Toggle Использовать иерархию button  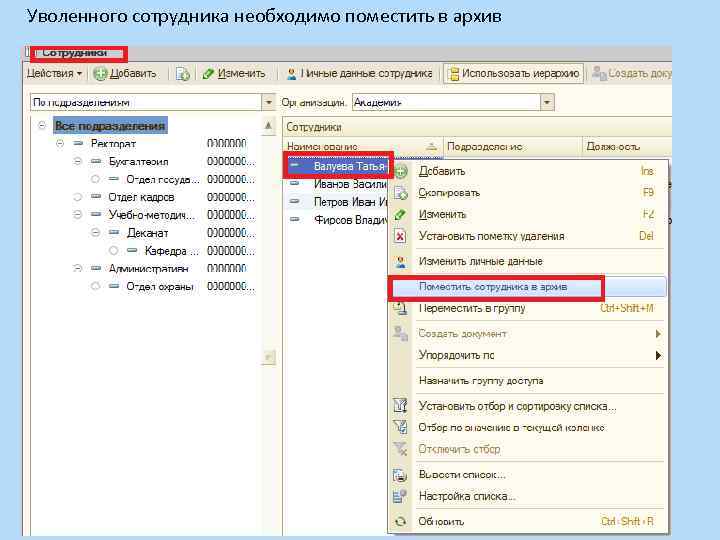click(514, 73)
